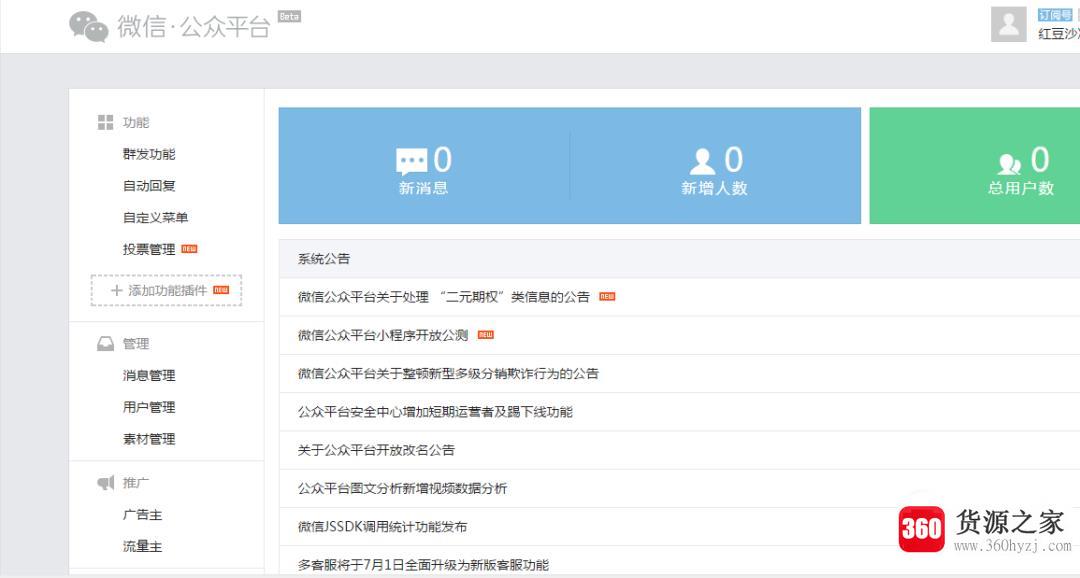The width and height of the screenshot is (1080, 578).
Task: Open 图文分析新增视频数据分析 notice
Action: coord(402,488)
